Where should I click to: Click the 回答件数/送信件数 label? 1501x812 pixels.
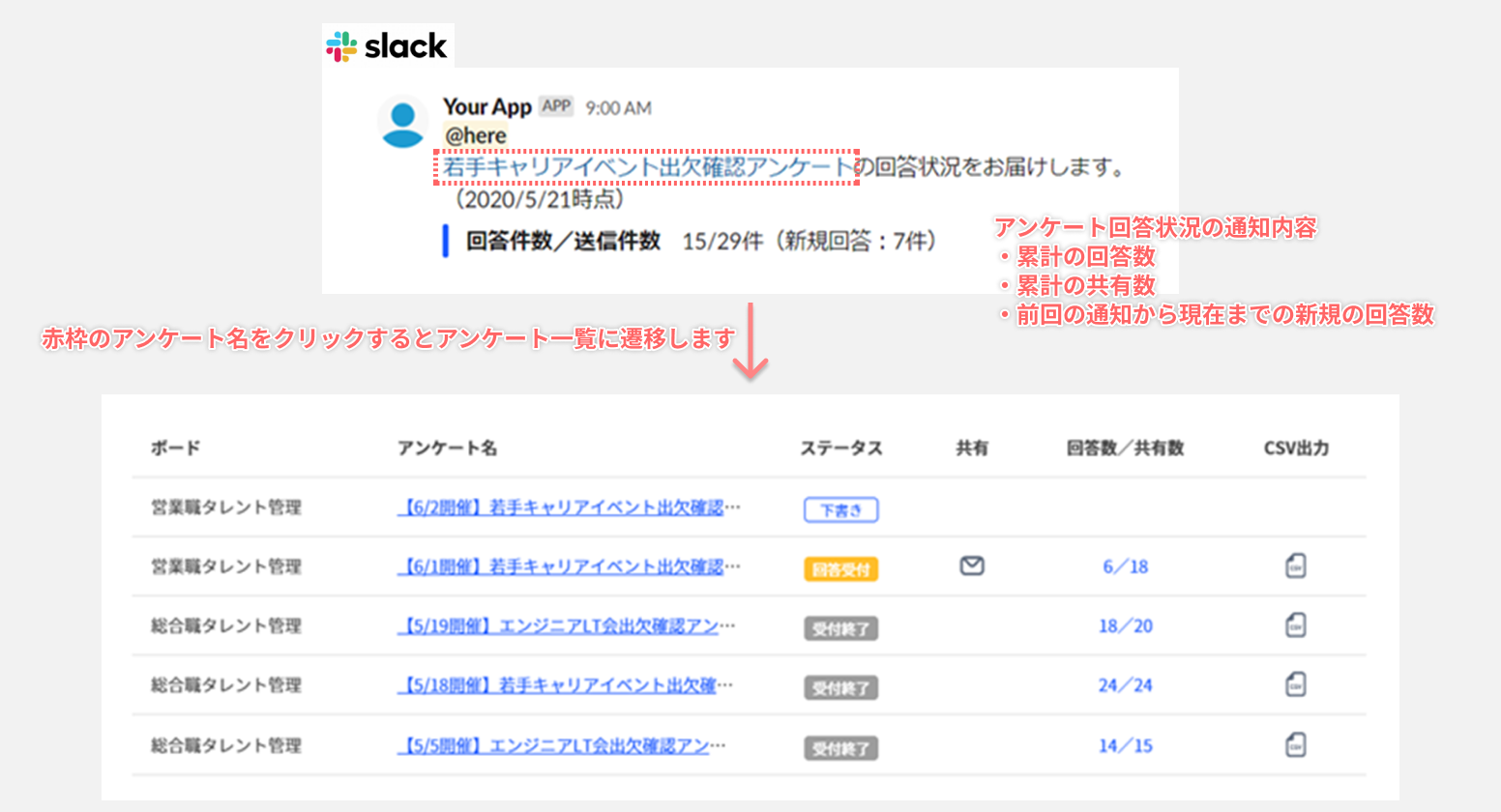click(563, 241)
